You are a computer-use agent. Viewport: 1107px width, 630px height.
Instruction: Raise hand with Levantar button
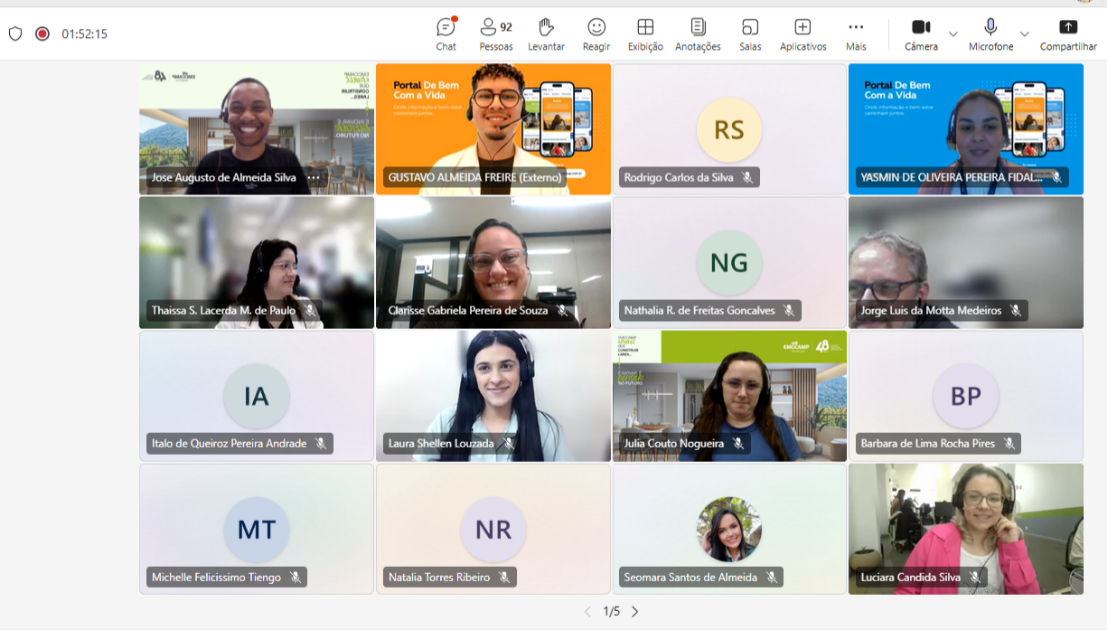[x=546, y=34]
